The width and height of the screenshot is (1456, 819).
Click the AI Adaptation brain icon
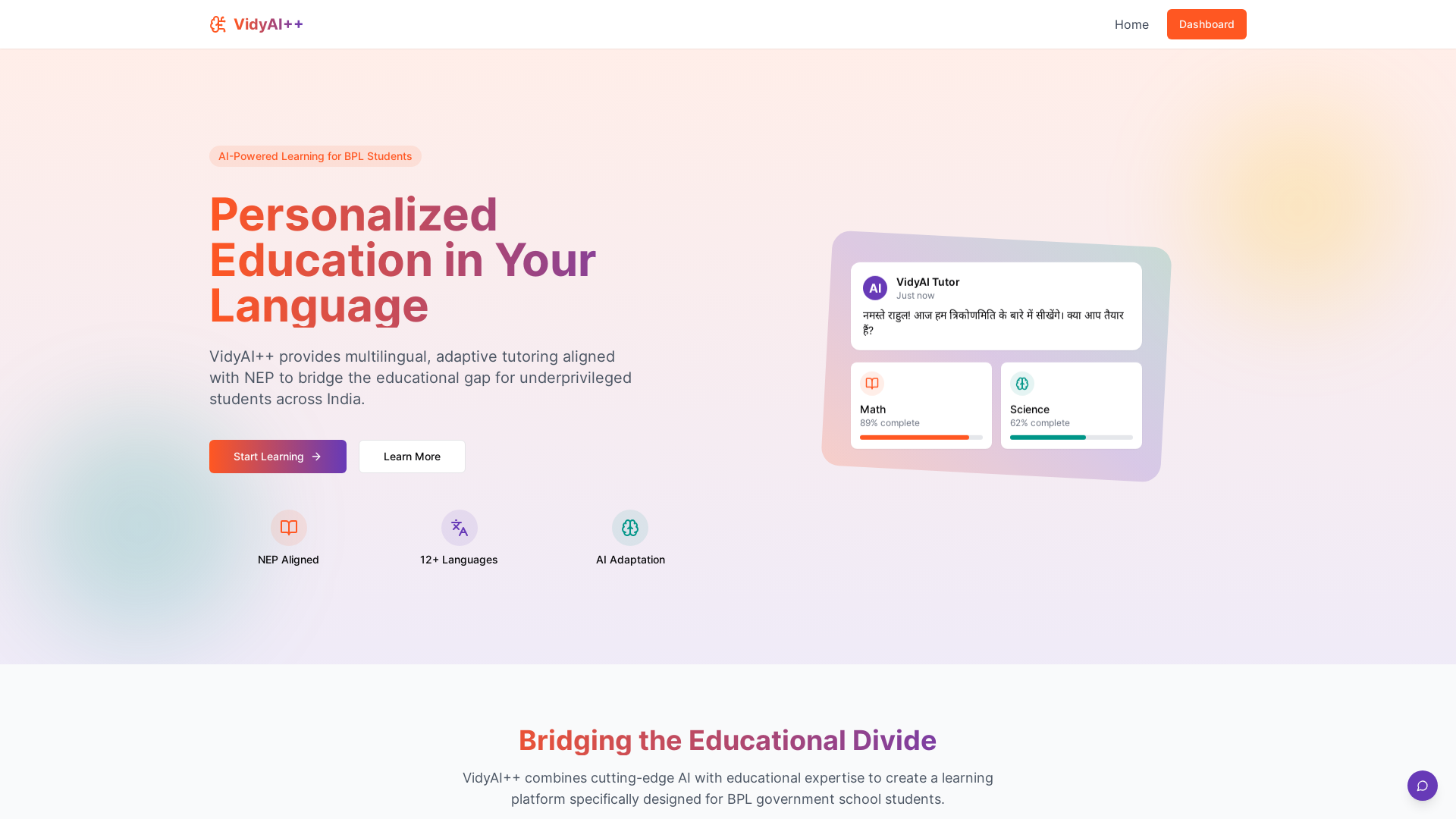[x=630, y=528]
